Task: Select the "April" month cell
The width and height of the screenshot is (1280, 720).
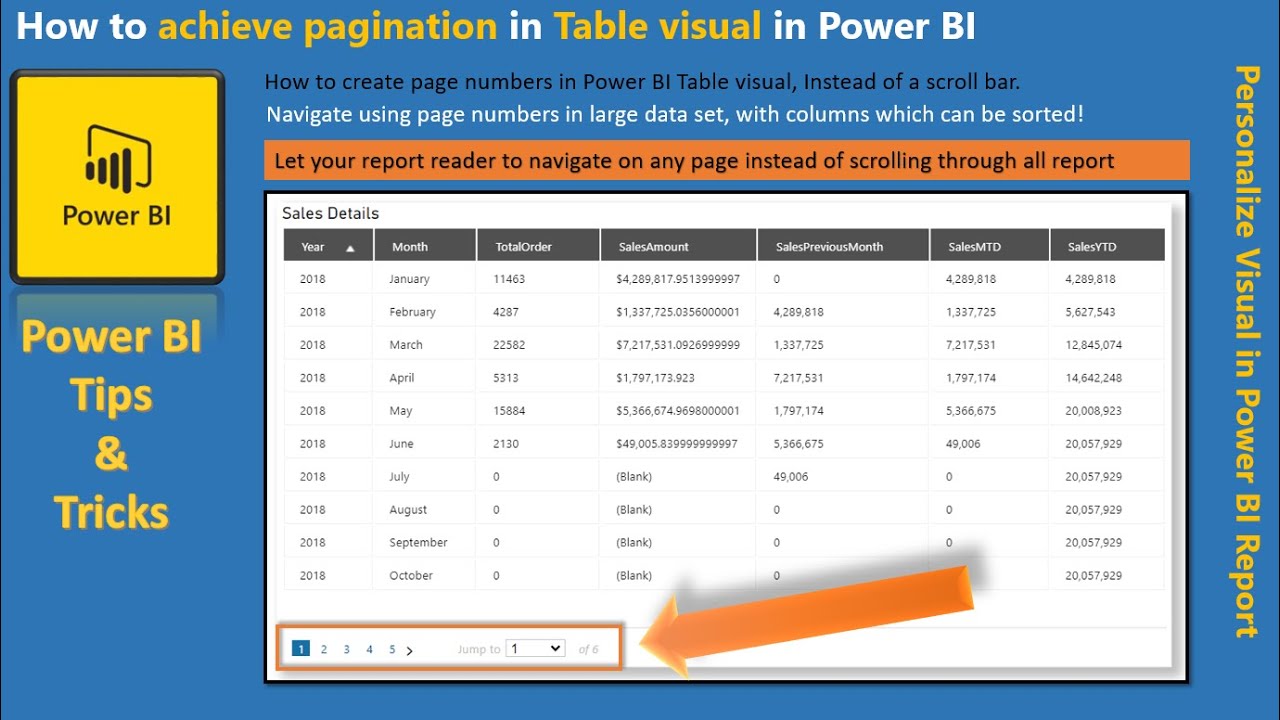Action: pyautogui.click(x=401, y=378)
